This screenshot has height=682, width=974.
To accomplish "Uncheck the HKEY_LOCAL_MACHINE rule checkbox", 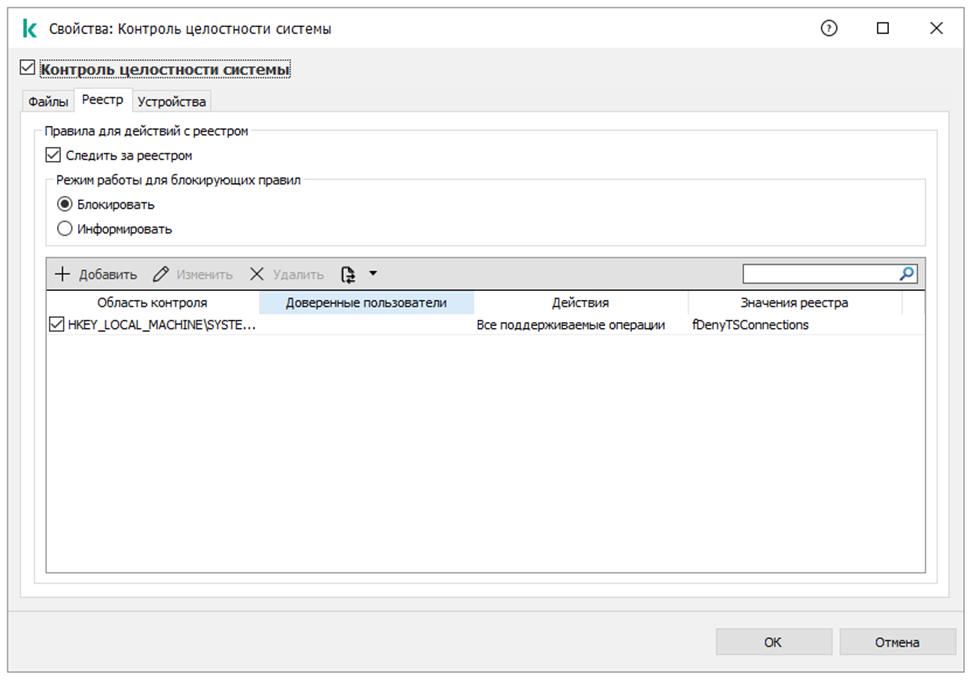I will [x=57, y=325].
